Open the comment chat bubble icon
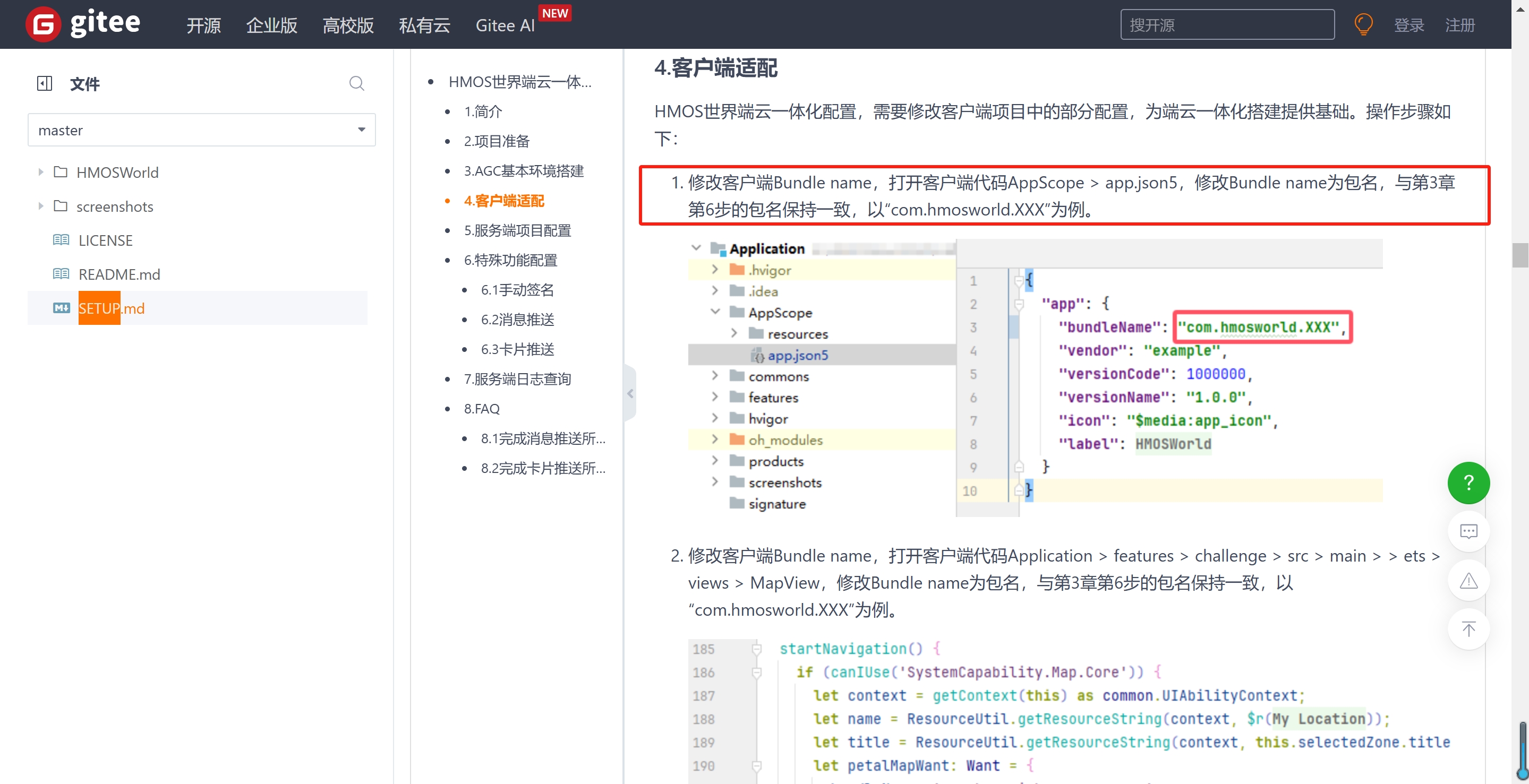Viewport: 1529px width, 784px height. click(1468, 531)
